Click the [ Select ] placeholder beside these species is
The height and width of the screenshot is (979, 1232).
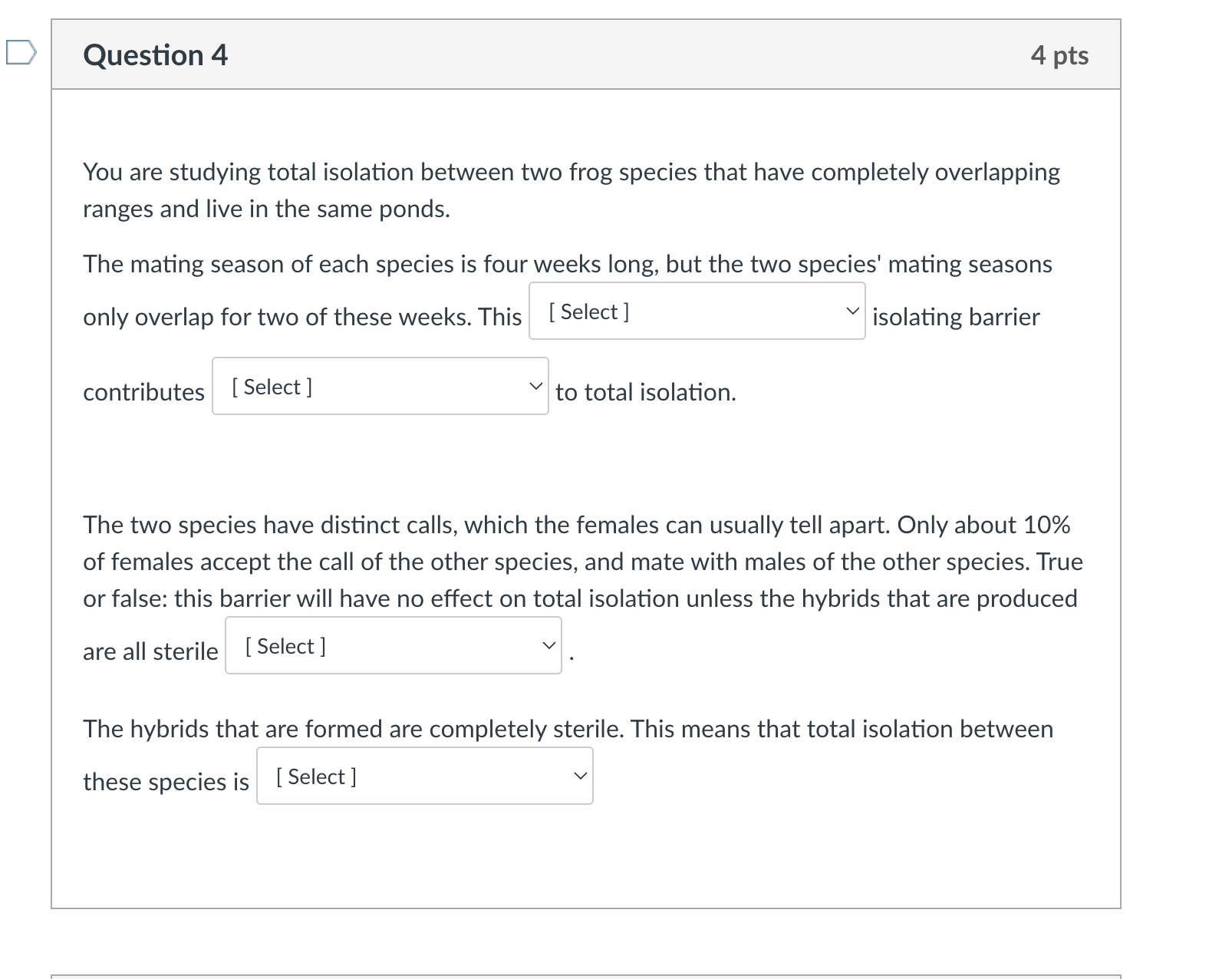pyautogui.click(x=313, y=776)
